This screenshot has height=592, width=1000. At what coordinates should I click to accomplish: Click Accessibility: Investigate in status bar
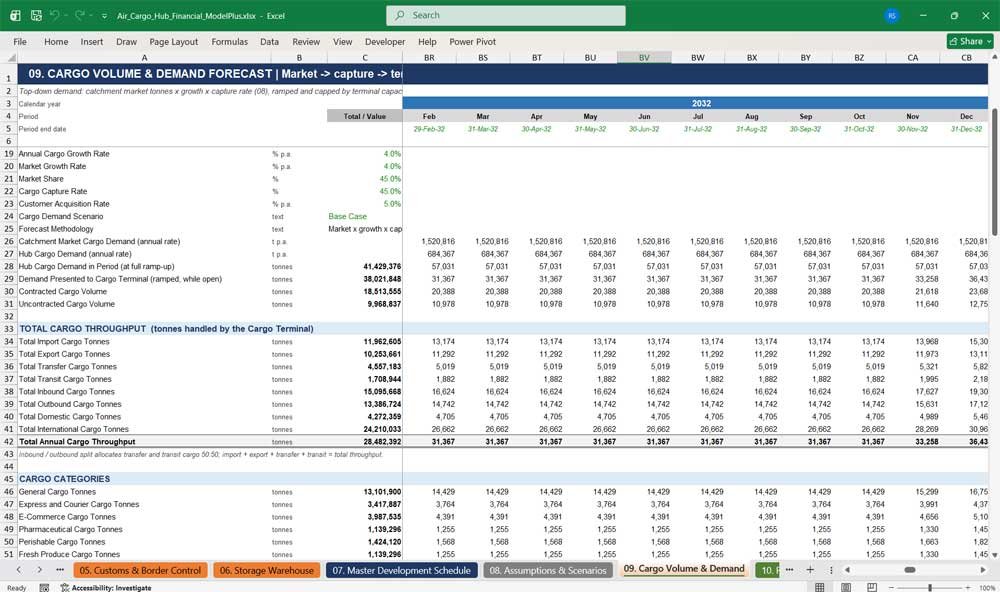106,588
